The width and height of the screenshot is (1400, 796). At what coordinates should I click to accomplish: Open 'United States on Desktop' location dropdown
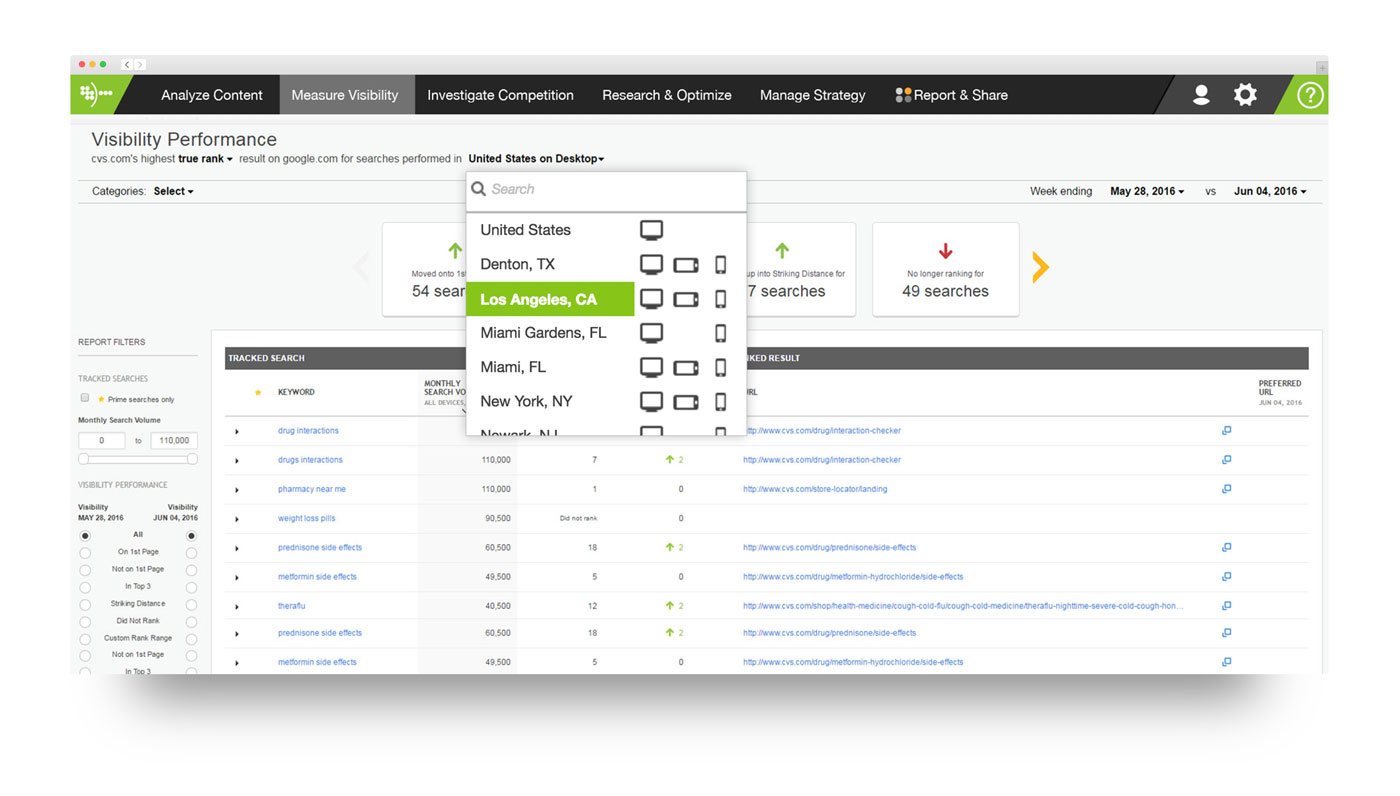(x=536, y=159)
